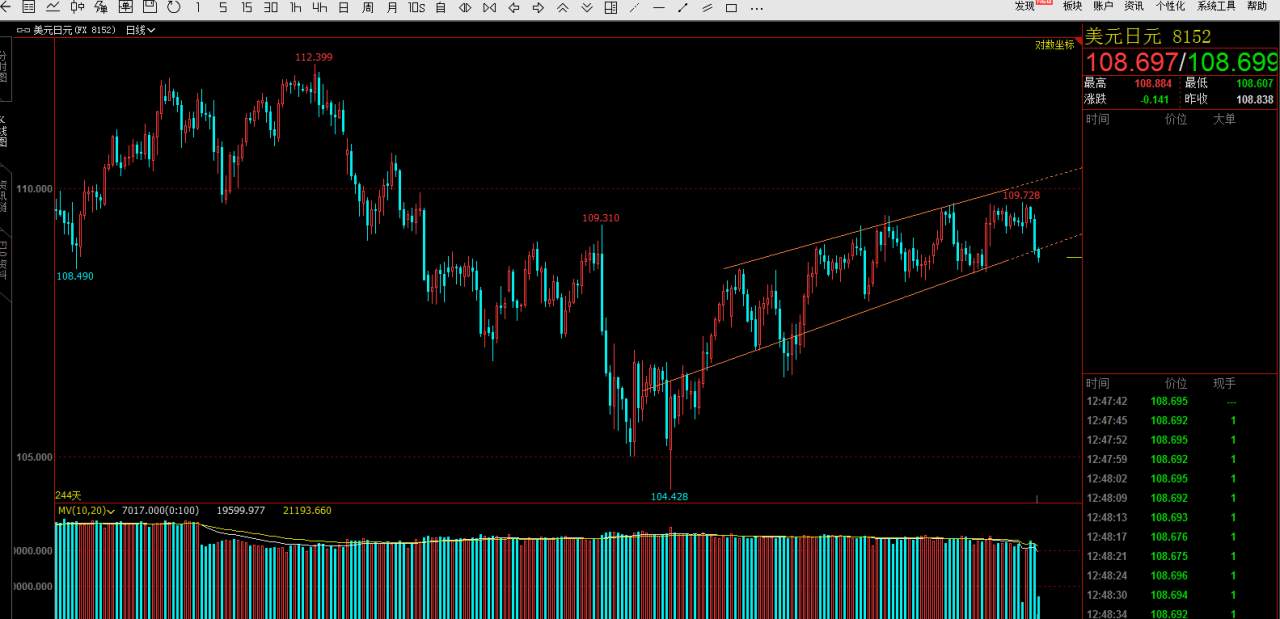Select the custom period 自 button
Image resolution: width=1280 pixels, height=619 pixels.
point(440,7)
